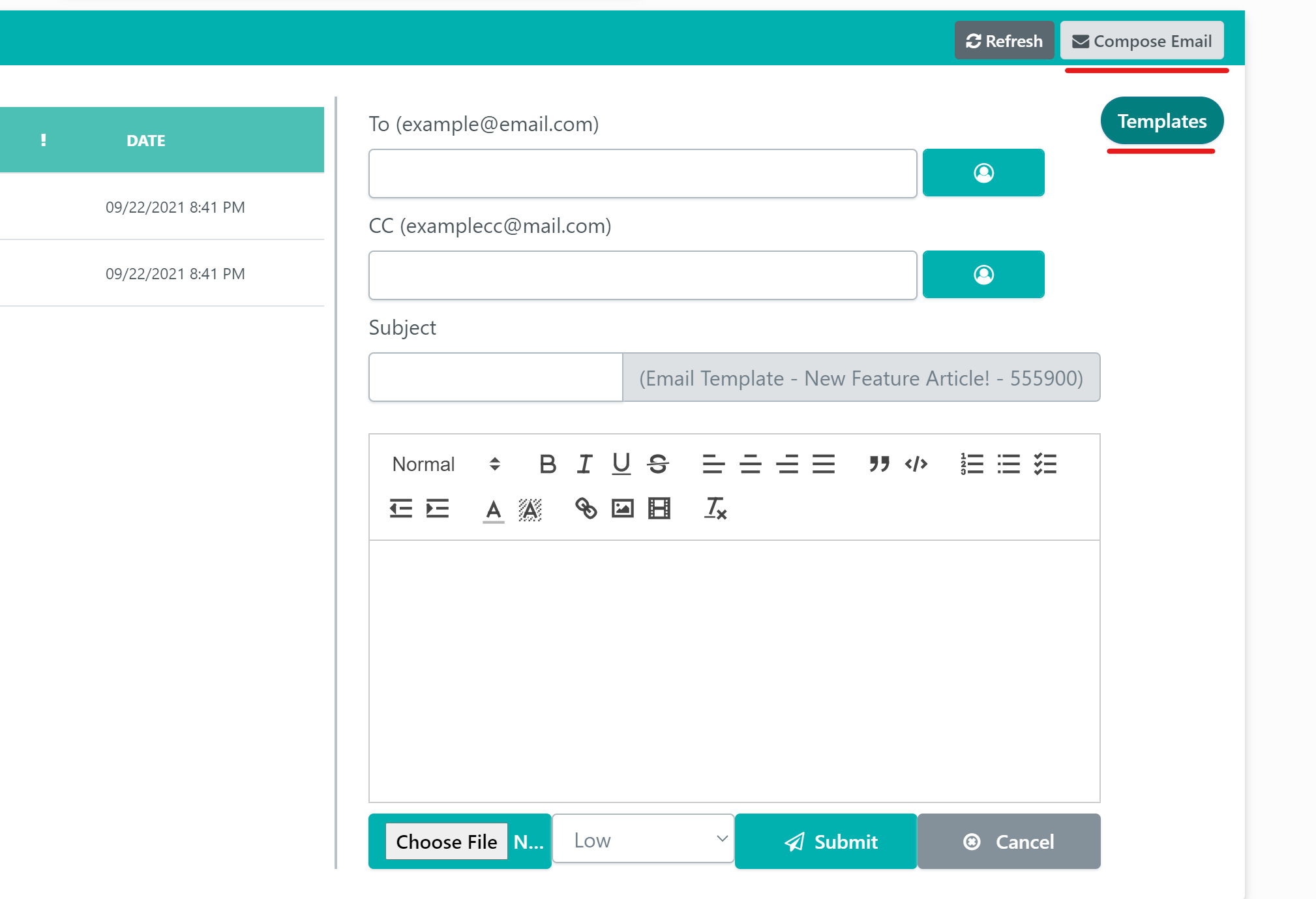
Task: Decrease indent in editor
Action: point(400,508)
